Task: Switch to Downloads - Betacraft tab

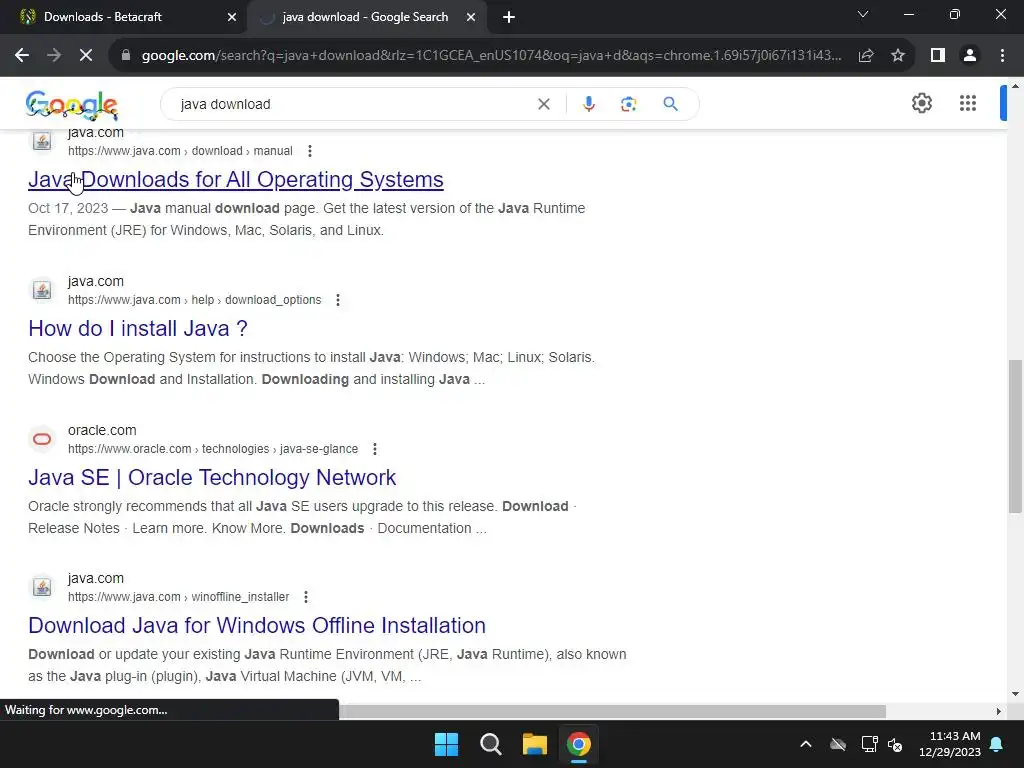Action: [103, 17]
